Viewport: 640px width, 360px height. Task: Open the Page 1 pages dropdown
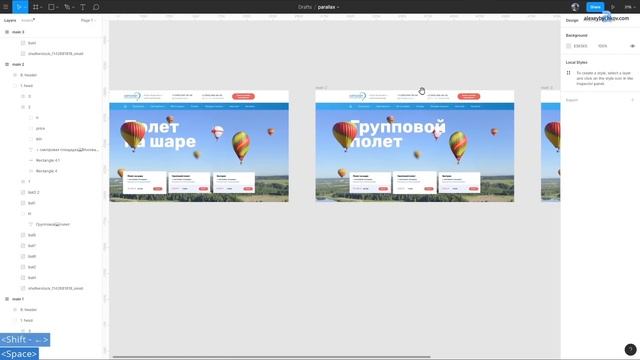click(87, 20)
